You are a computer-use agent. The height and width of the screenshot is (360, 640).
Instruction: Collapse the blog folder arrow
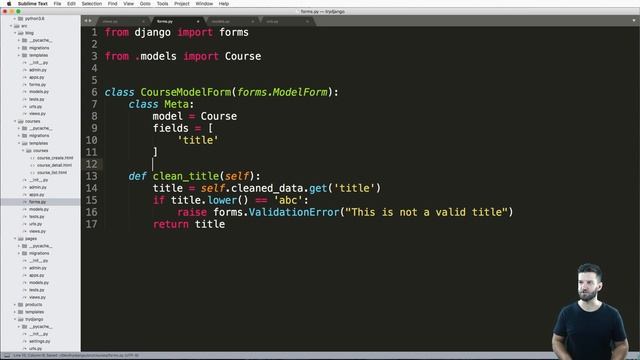[15, 33]
